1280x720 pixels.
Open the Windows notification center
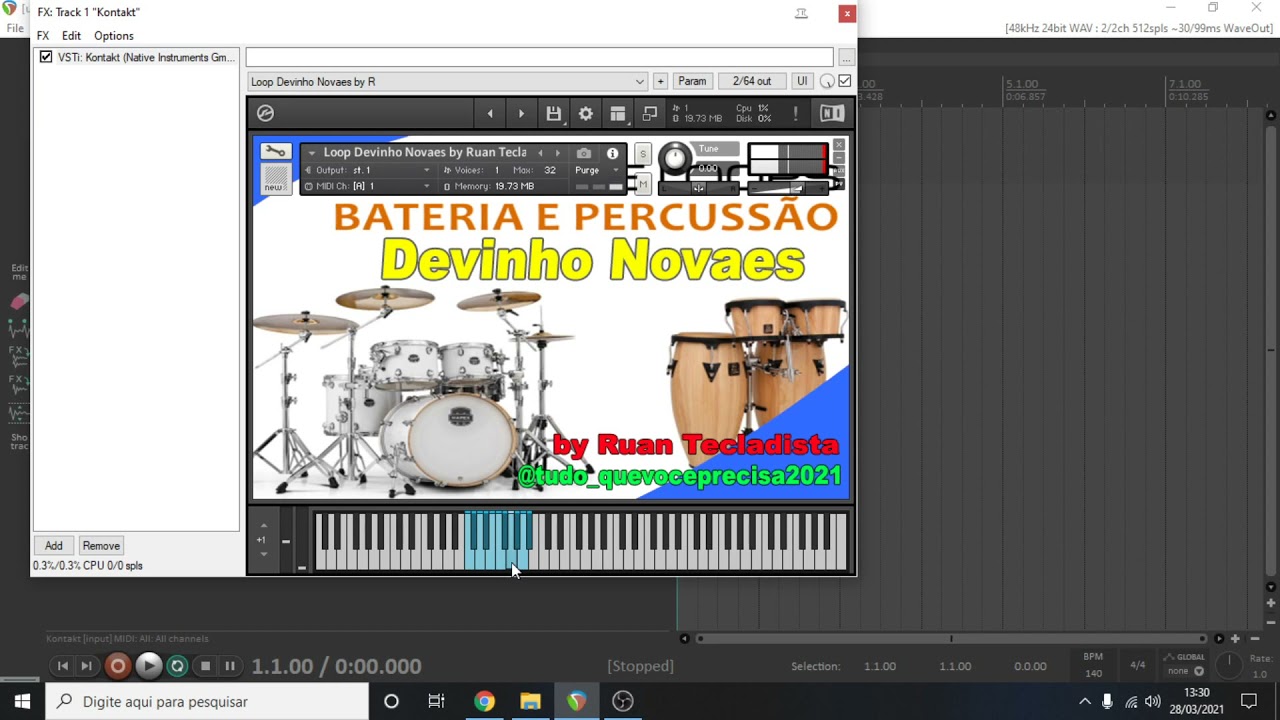tap(1249, 701)
